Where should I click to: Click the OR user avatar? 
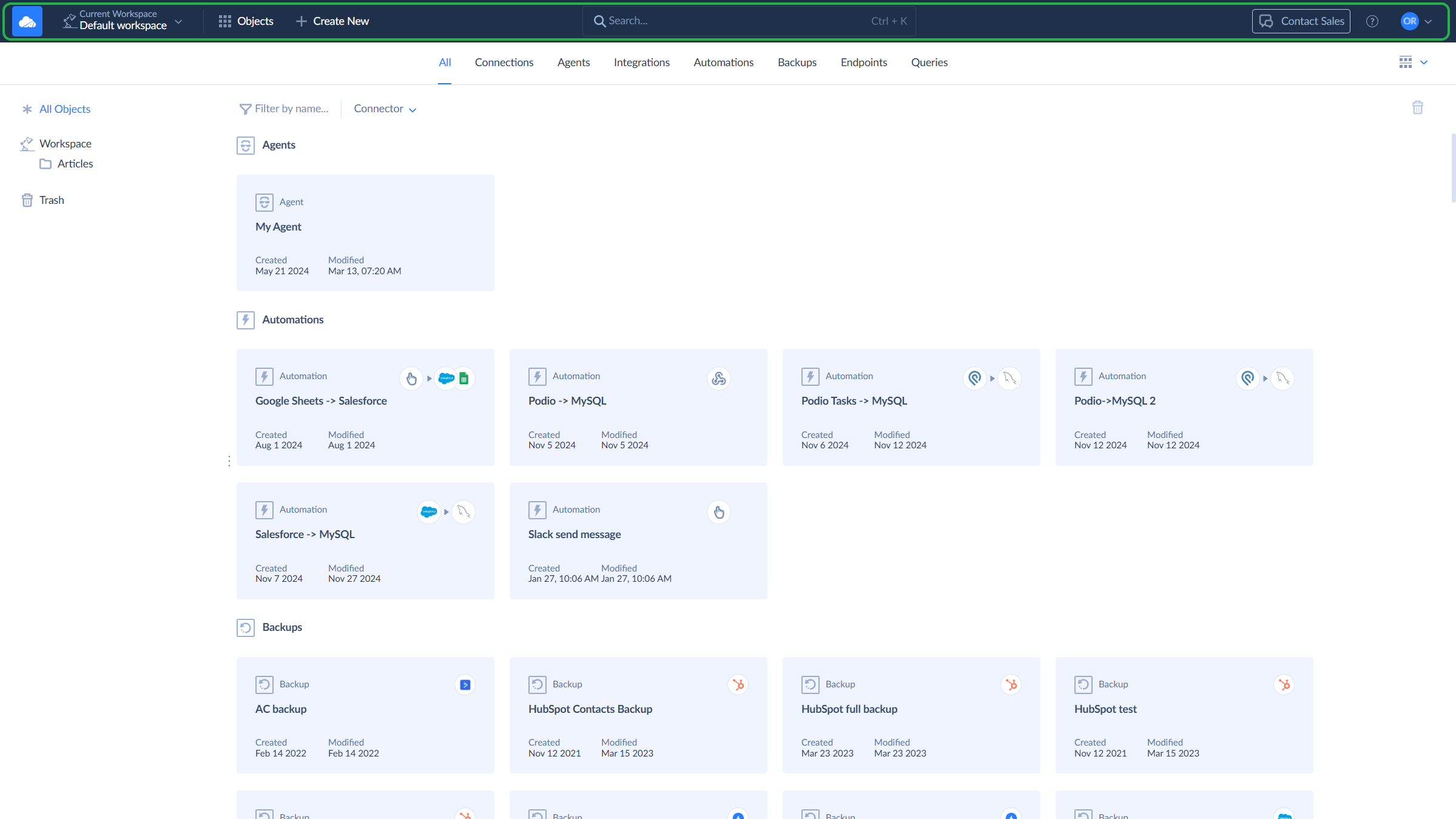1409,21
